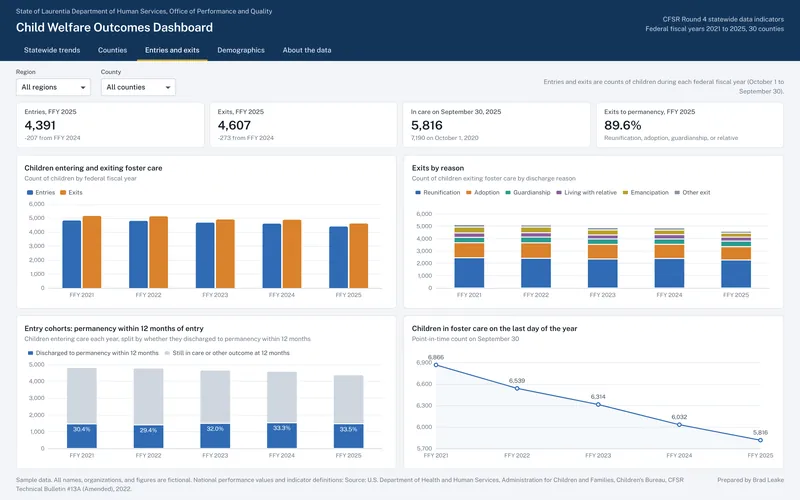Click the 33.5% bar segment for FFY 2025
800x500 pixels.
(348, 436)
